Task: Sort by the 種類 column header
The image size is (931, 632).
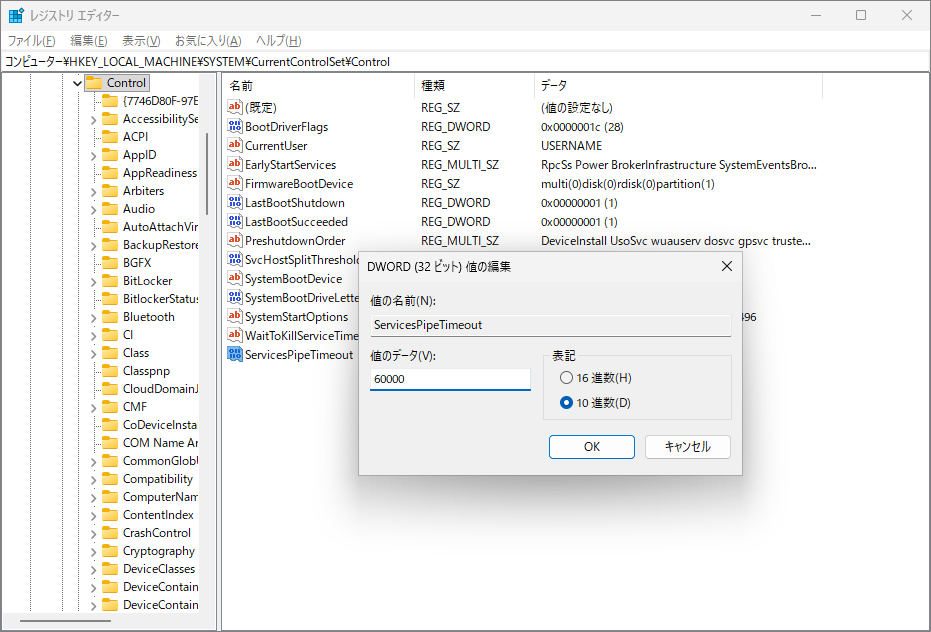Action: pos(474,86)
